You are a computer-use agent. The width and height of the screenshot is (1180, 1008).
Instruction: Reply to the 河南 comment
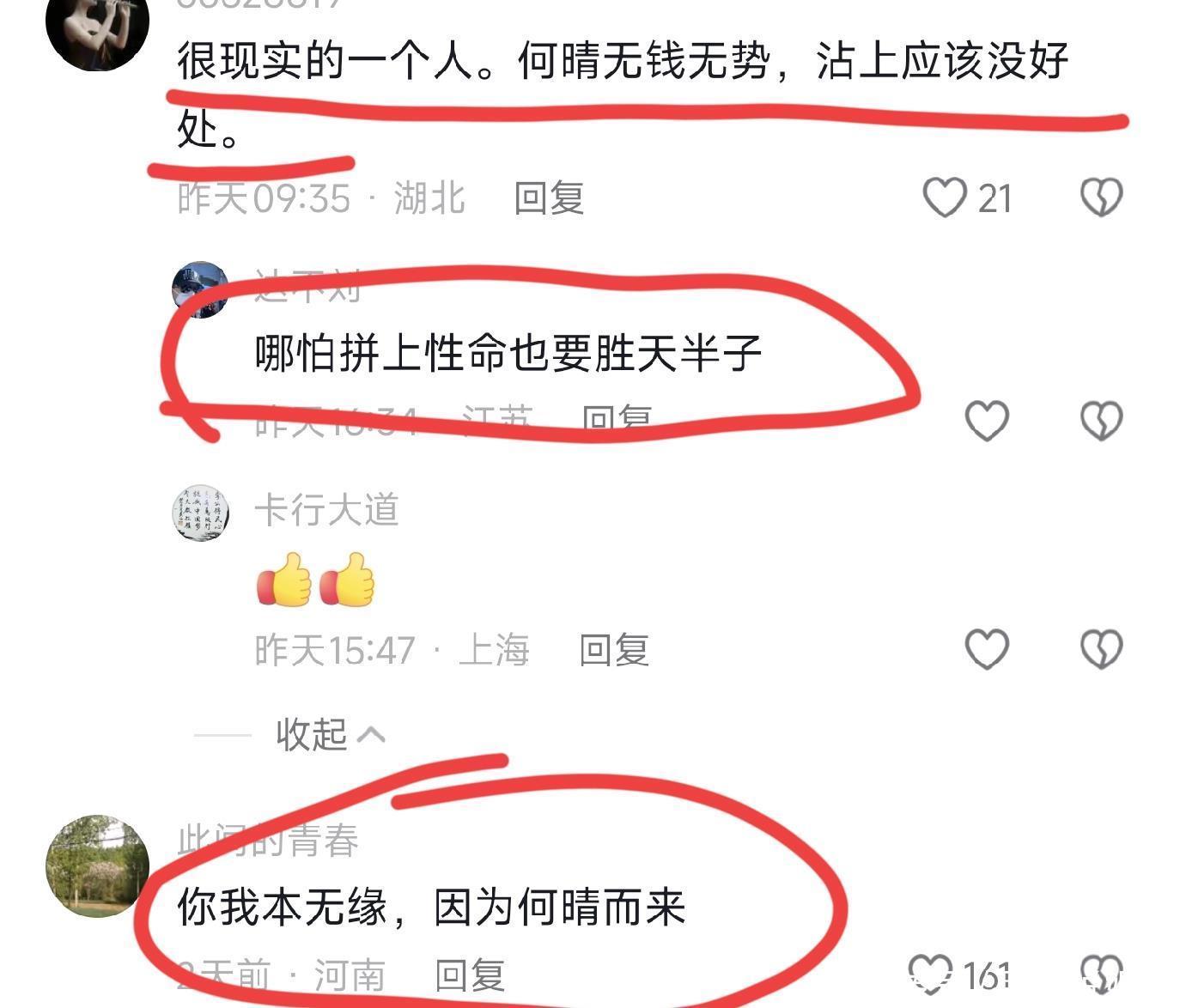coord(469,975)
